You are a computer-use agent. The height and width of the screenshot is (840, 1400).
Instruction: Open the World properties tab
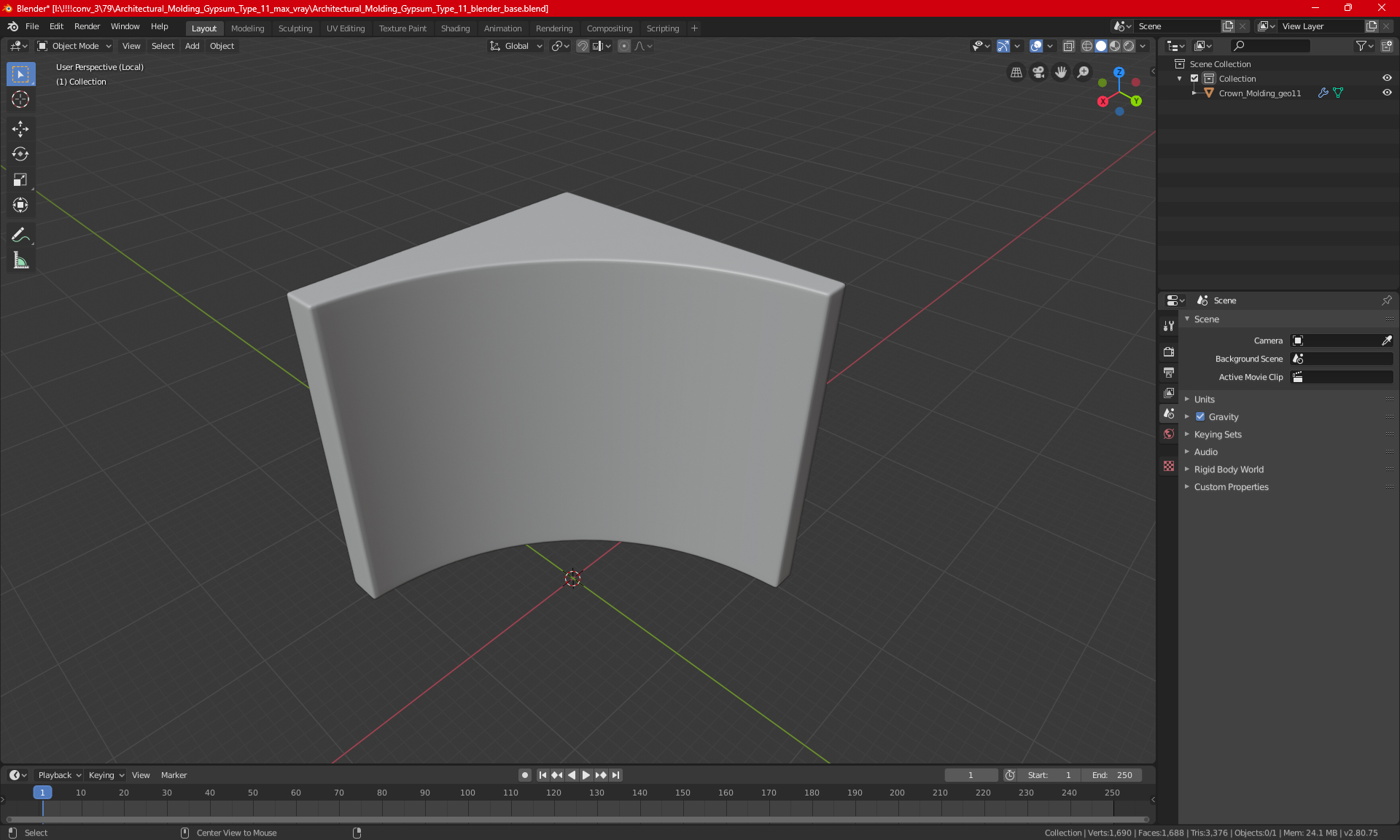[1169, 433]
